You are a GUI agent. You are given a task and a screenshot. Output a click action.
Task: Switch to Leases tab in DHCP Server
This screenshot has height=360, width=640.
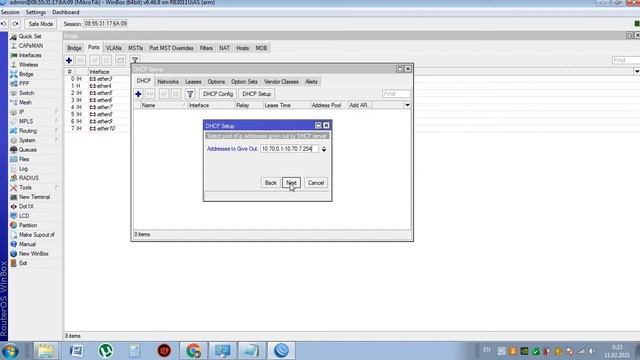pyautogui.click(x=193, y=82)
